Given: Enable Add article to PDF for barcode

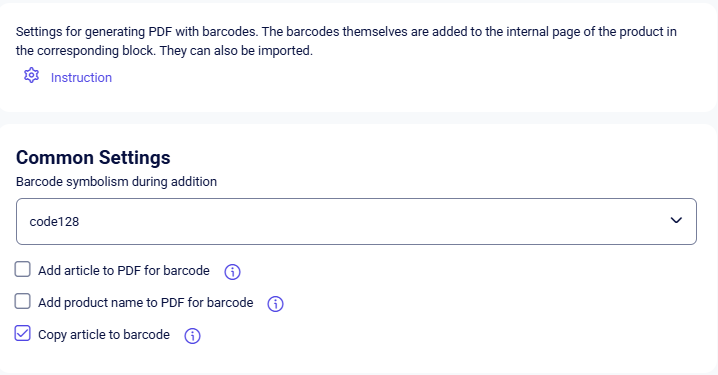Looking at the screenshot, I should click(22, 269).
